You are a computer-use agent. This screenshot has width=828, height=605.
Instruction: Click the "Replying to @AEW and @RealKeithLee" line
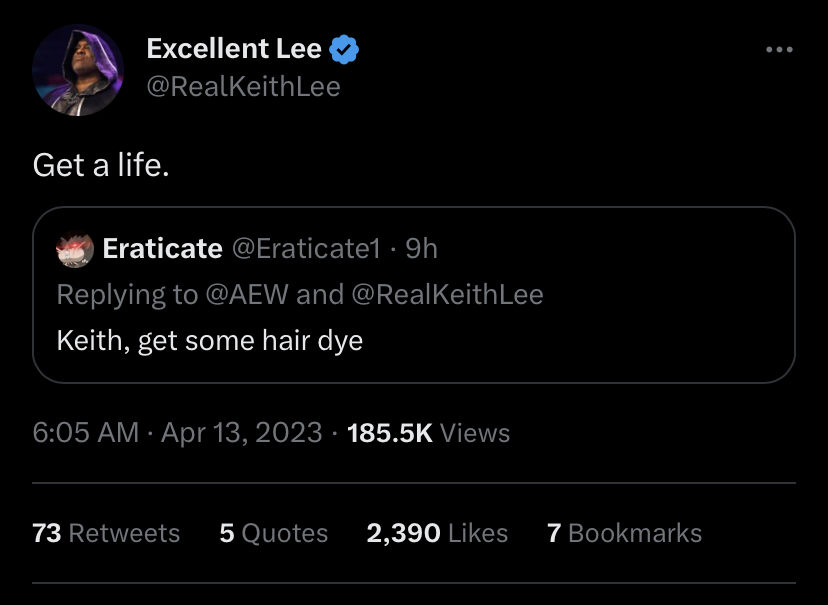tap(300, 294)
